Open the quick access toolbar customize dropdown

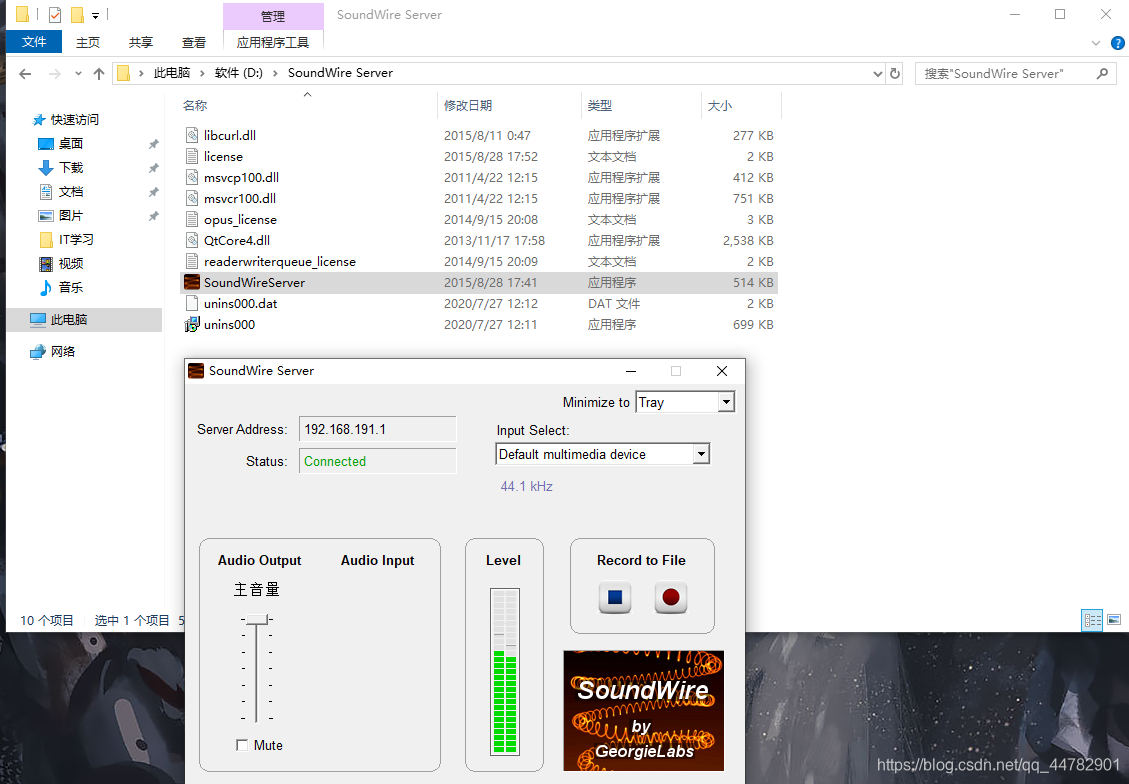click(x=95, y=15)
